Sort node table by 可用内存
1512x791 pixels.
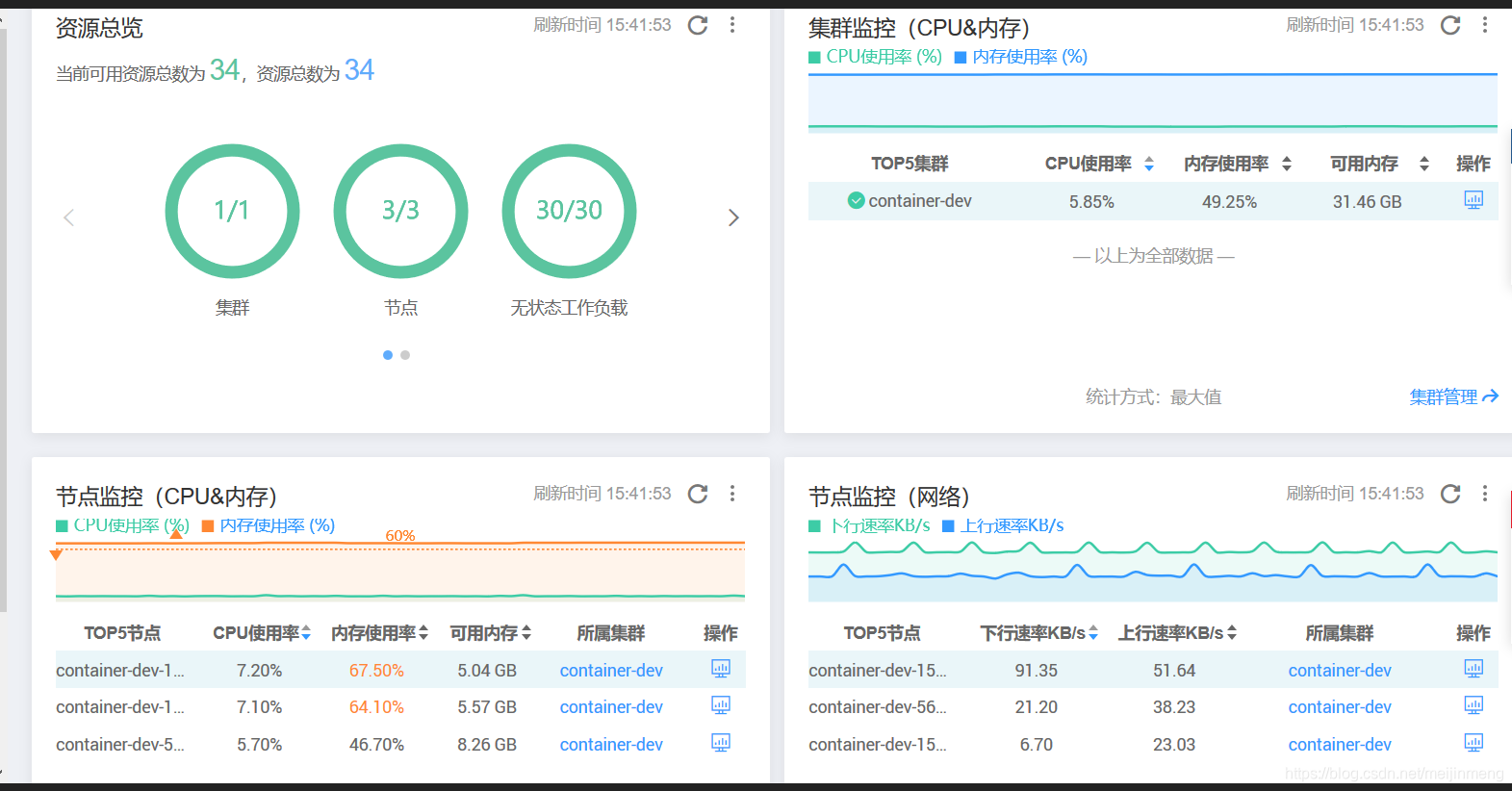click(x=526, y=633)
